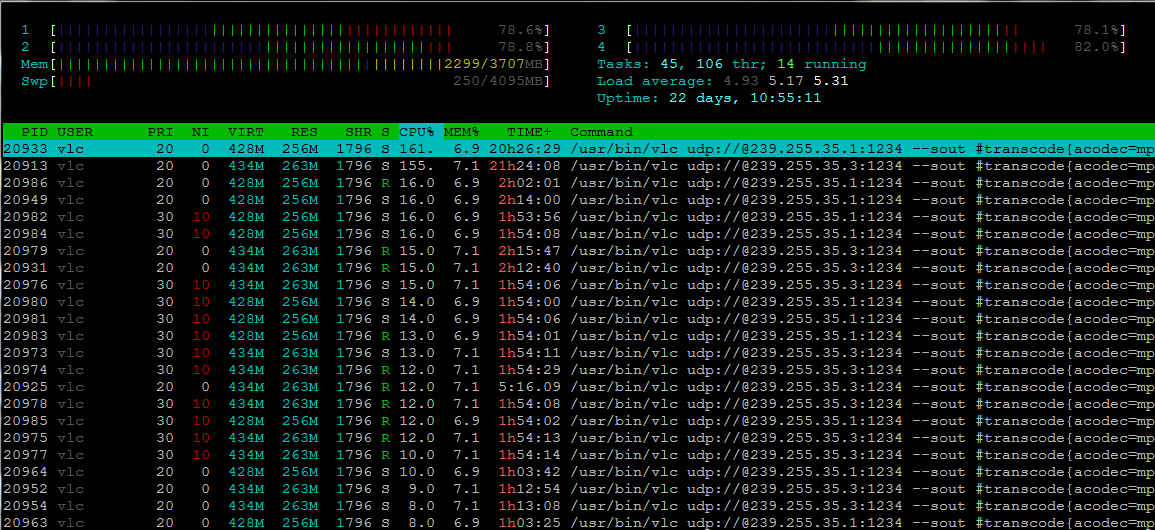Select process row with PID 20978

point(578,403)
